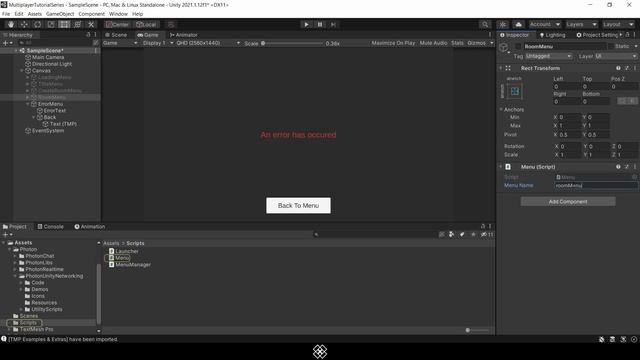The height and width of the screenshot is (360, 640).
Task: Open the Display 1 dropdown
Action: pyautogui.click(x=157, y=43)
